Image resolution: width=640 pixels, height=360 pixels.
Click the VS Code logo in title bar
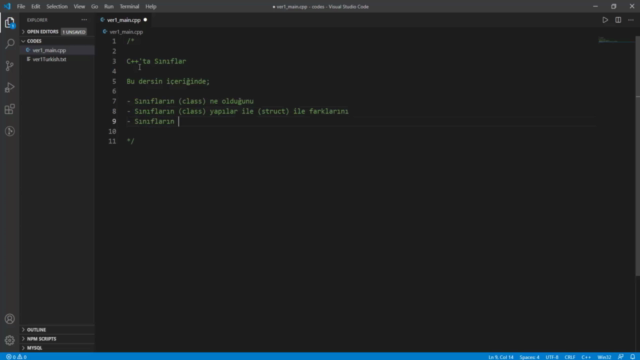7,7
